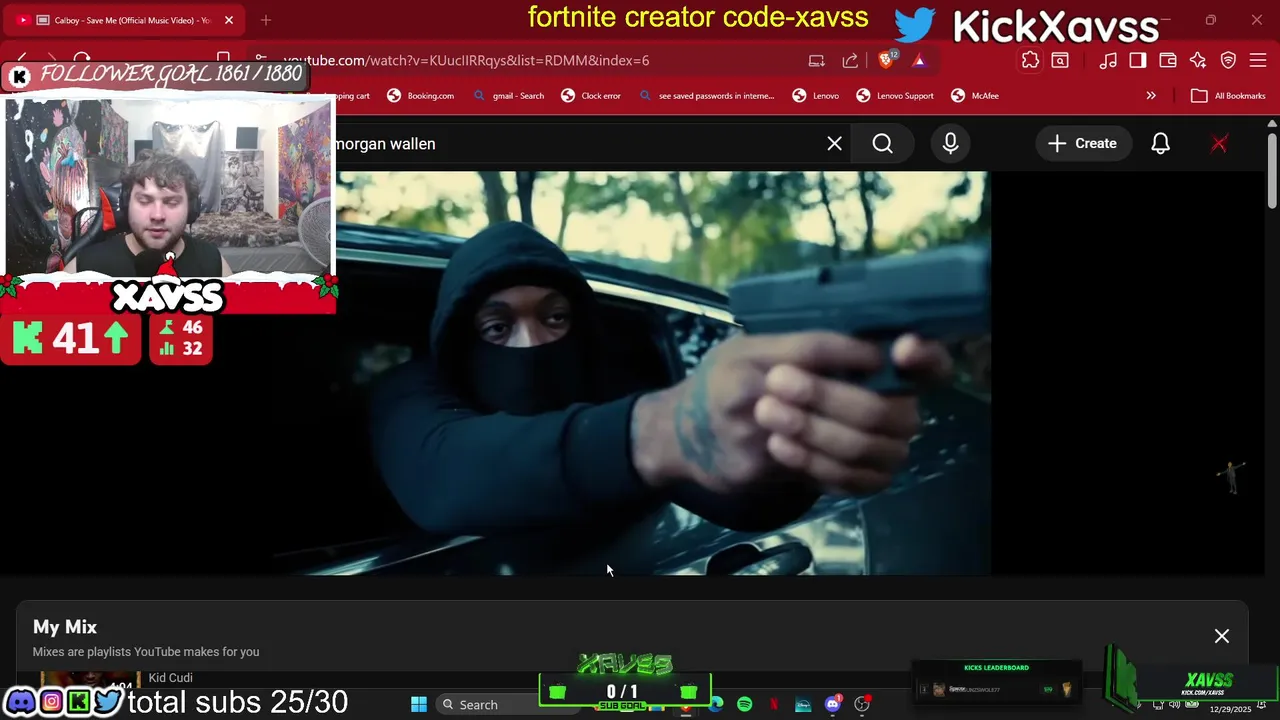
Task: Open the Windows Start menu
Action: pyautogui.click(x=419, y=704)
